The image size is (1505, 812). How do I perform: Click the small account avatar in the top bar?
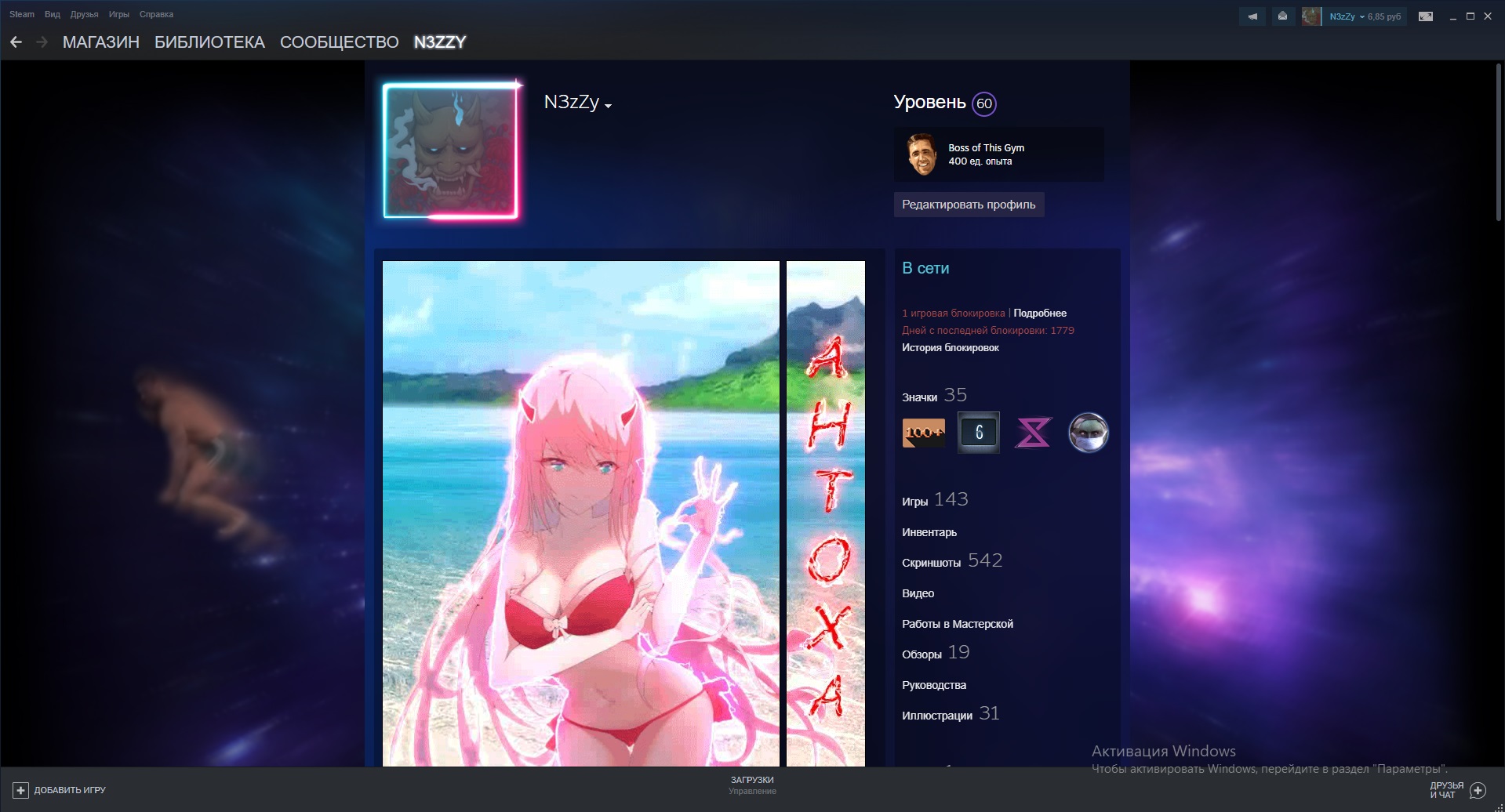tap(1311, 16)
